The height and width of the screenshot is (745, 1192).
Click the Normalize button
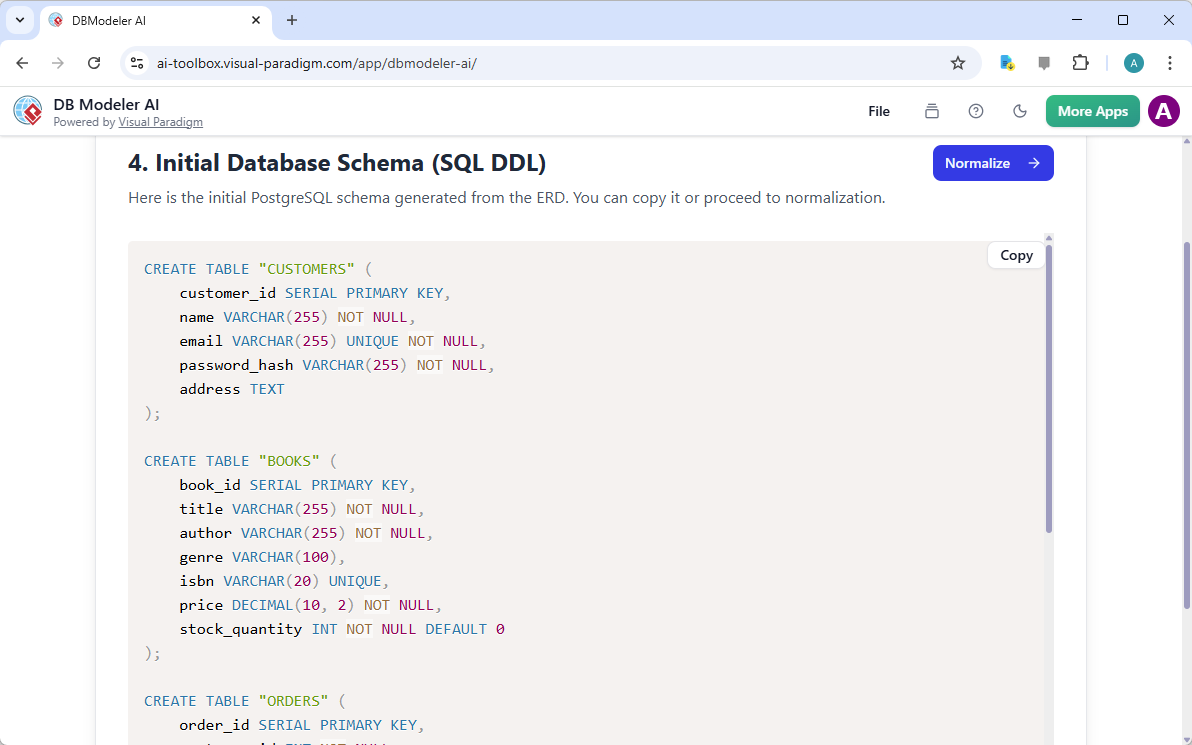993,162
